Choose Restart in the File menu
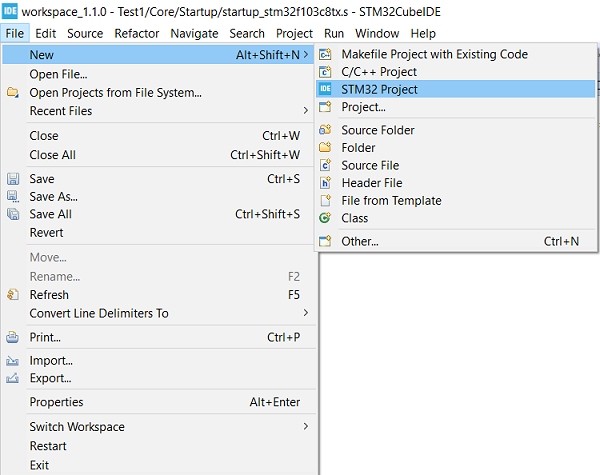The height and width of the screenshot is (475, 600). tap(48, 446)
